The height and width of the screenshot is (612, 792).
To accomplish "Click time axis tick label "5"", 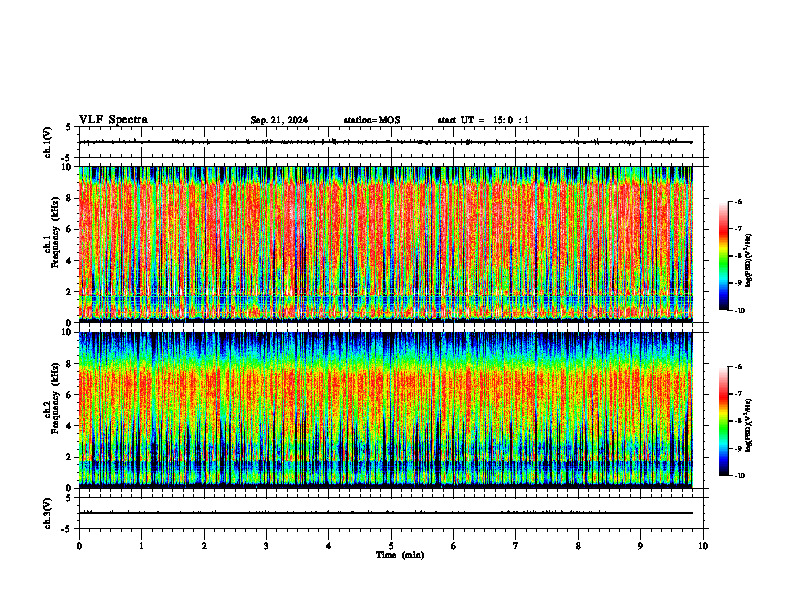I will [391, 546].
